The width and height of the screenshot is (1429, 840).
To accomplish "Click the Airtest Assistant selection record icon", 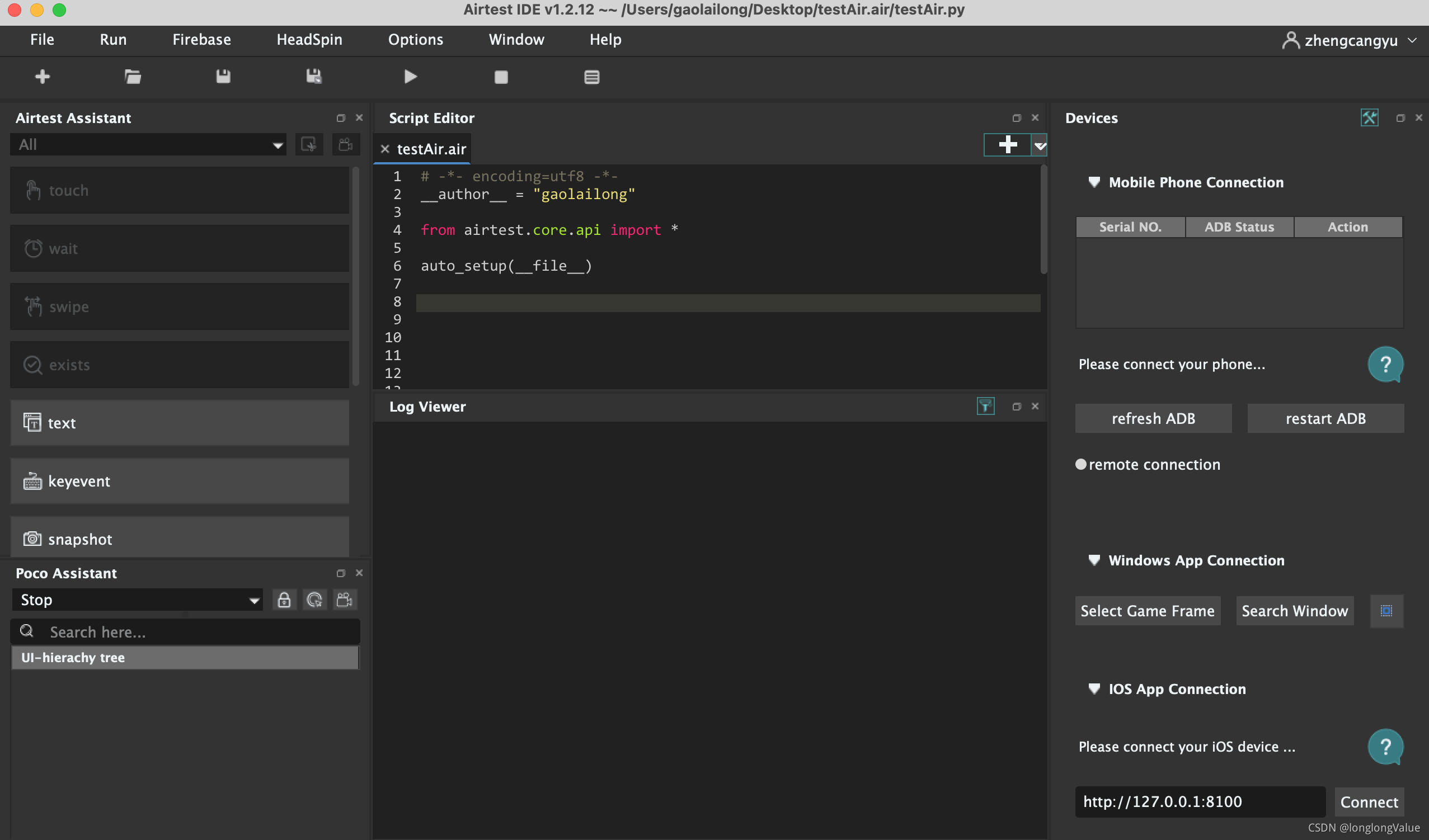I will [309, 144].
